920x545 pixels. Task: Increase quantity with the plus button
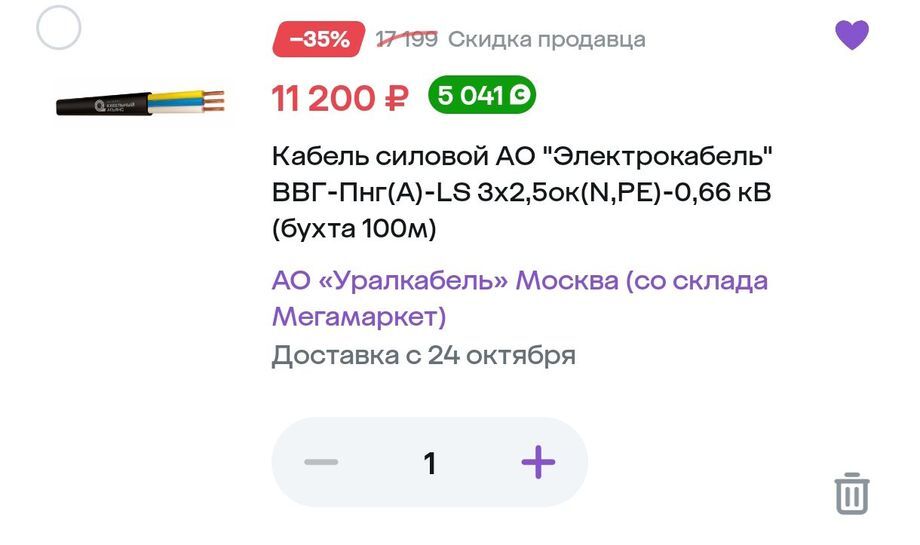[x=538, y=462]
